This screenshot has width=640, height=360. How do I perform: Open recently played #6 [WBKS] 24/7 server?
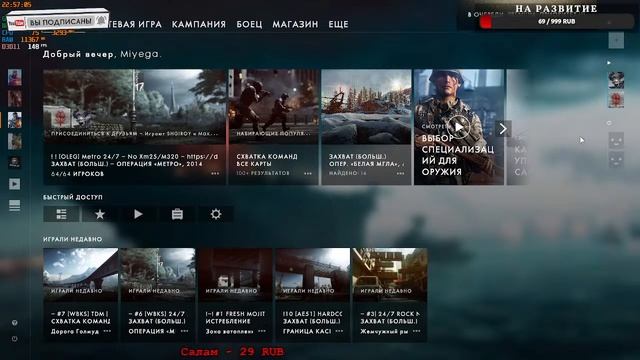click(158, 295)
